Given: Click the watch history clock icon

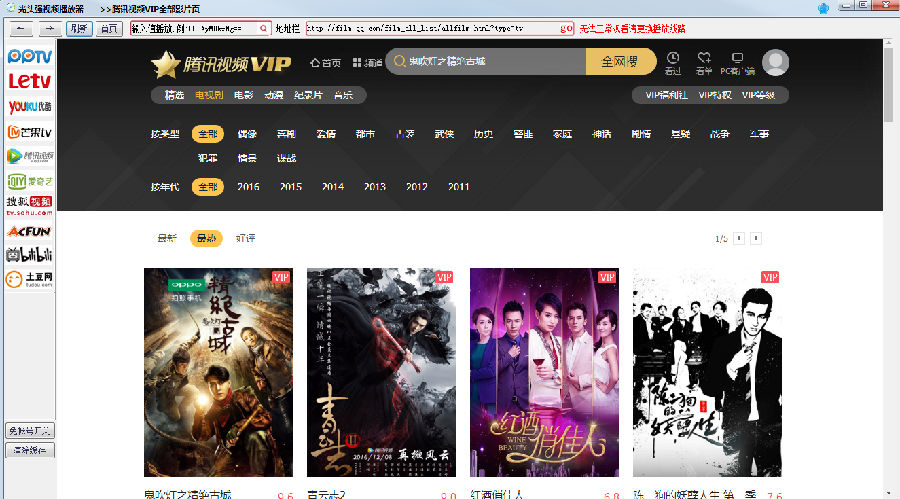Looking at the screenshot, I should tap(673, 62).
